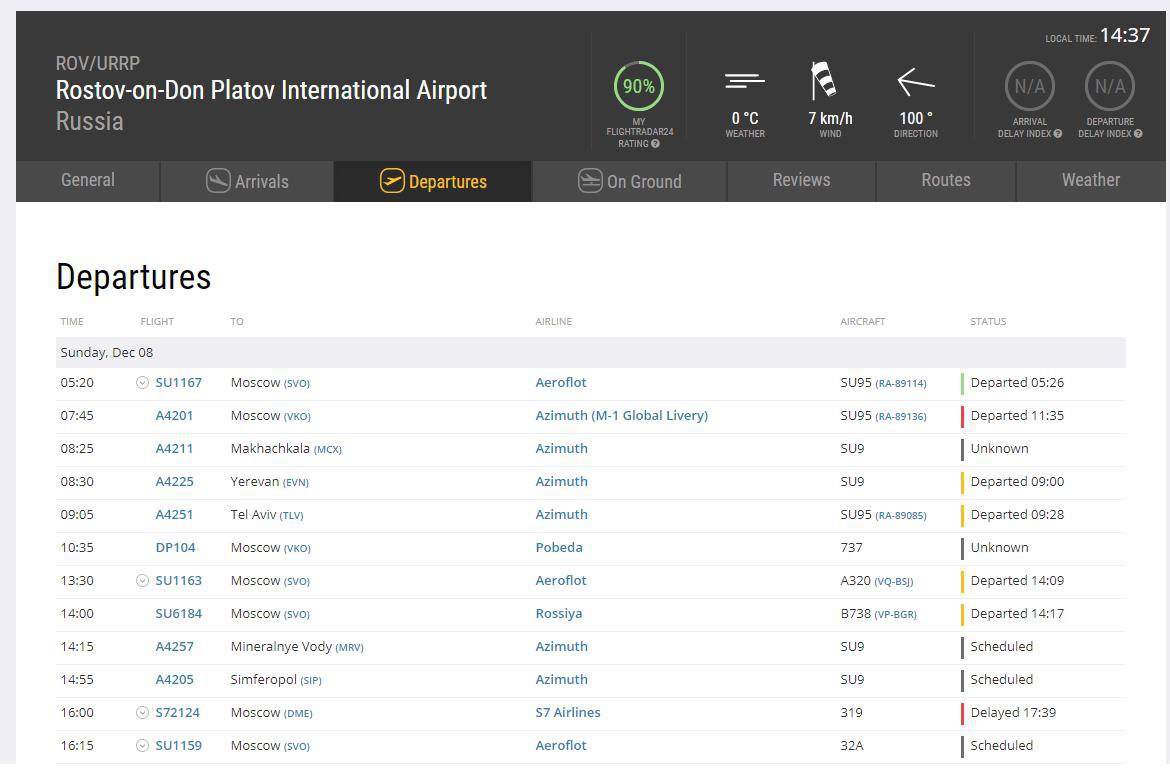Open help for Flightradar24 rating
This screenshot has height=770, width=1170.
[655, 144]
